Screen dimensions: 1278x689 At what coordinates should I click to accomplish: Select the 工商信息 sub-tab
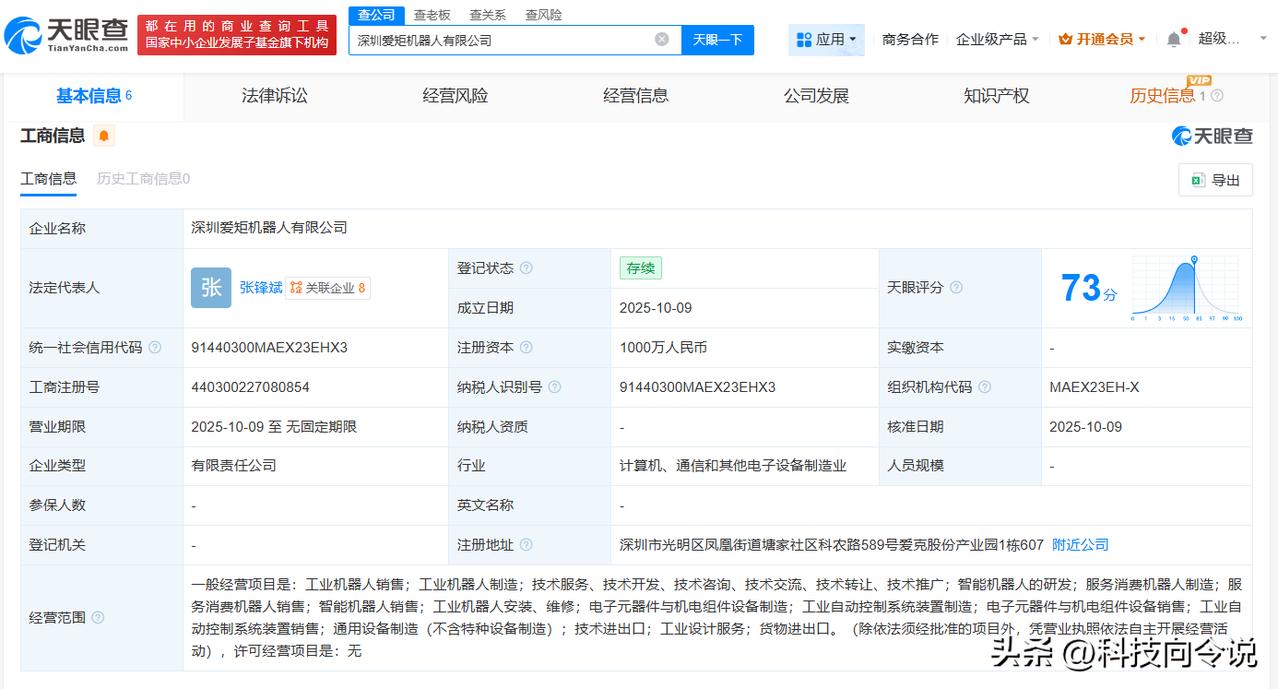48,179
